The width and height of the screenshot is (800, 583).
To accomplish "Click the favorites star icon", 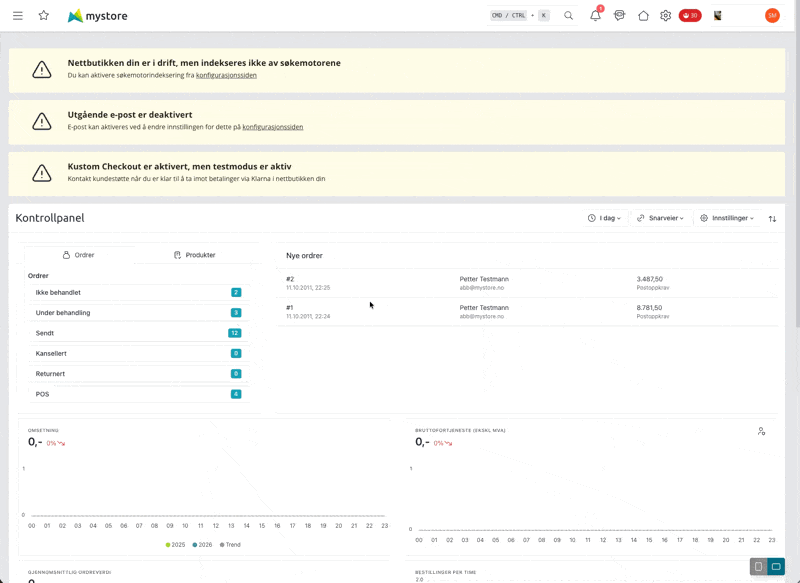I will (x=44, y=16).
